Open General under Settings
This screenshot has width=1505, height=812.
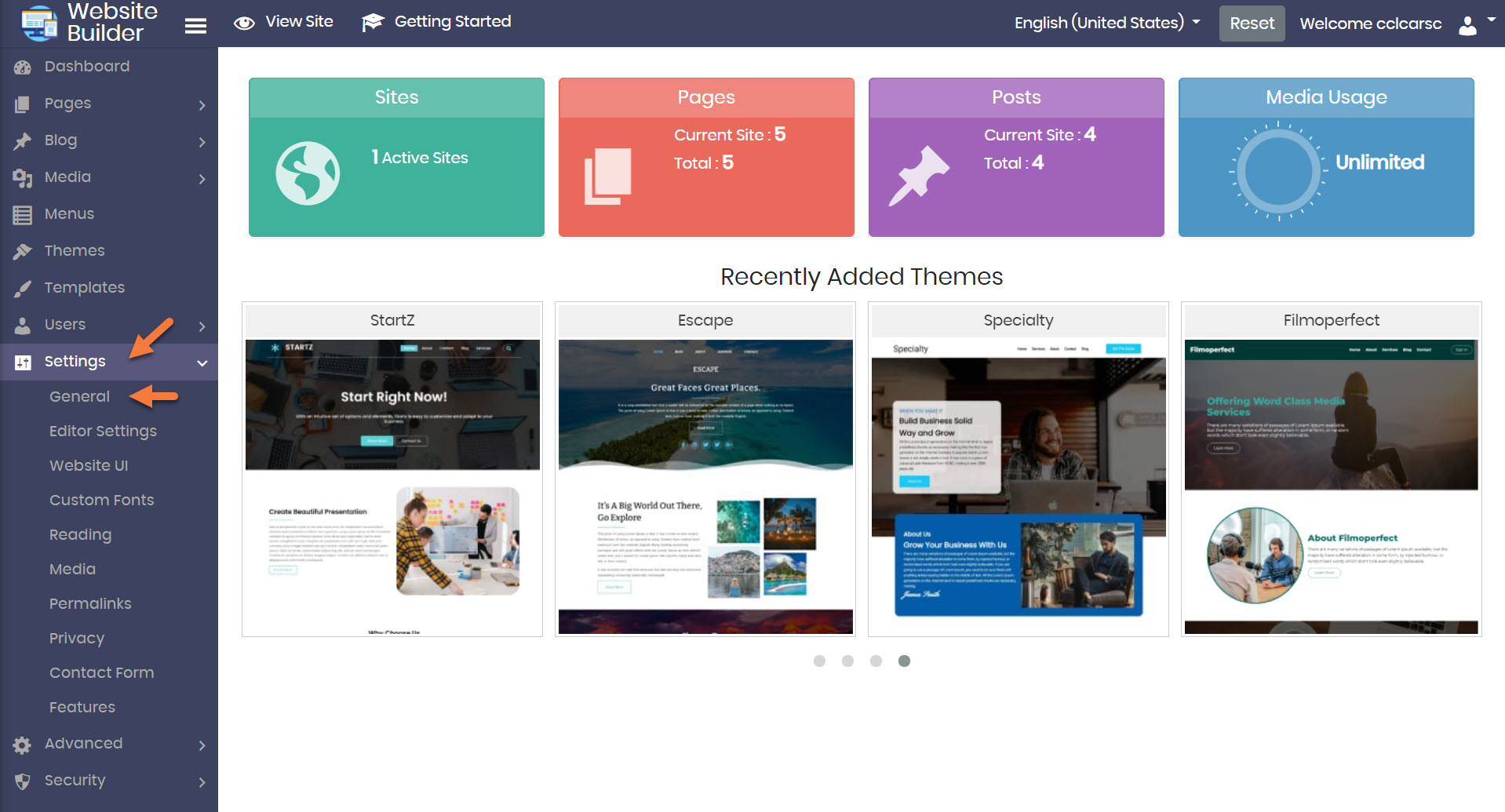[x=79, y=396]
